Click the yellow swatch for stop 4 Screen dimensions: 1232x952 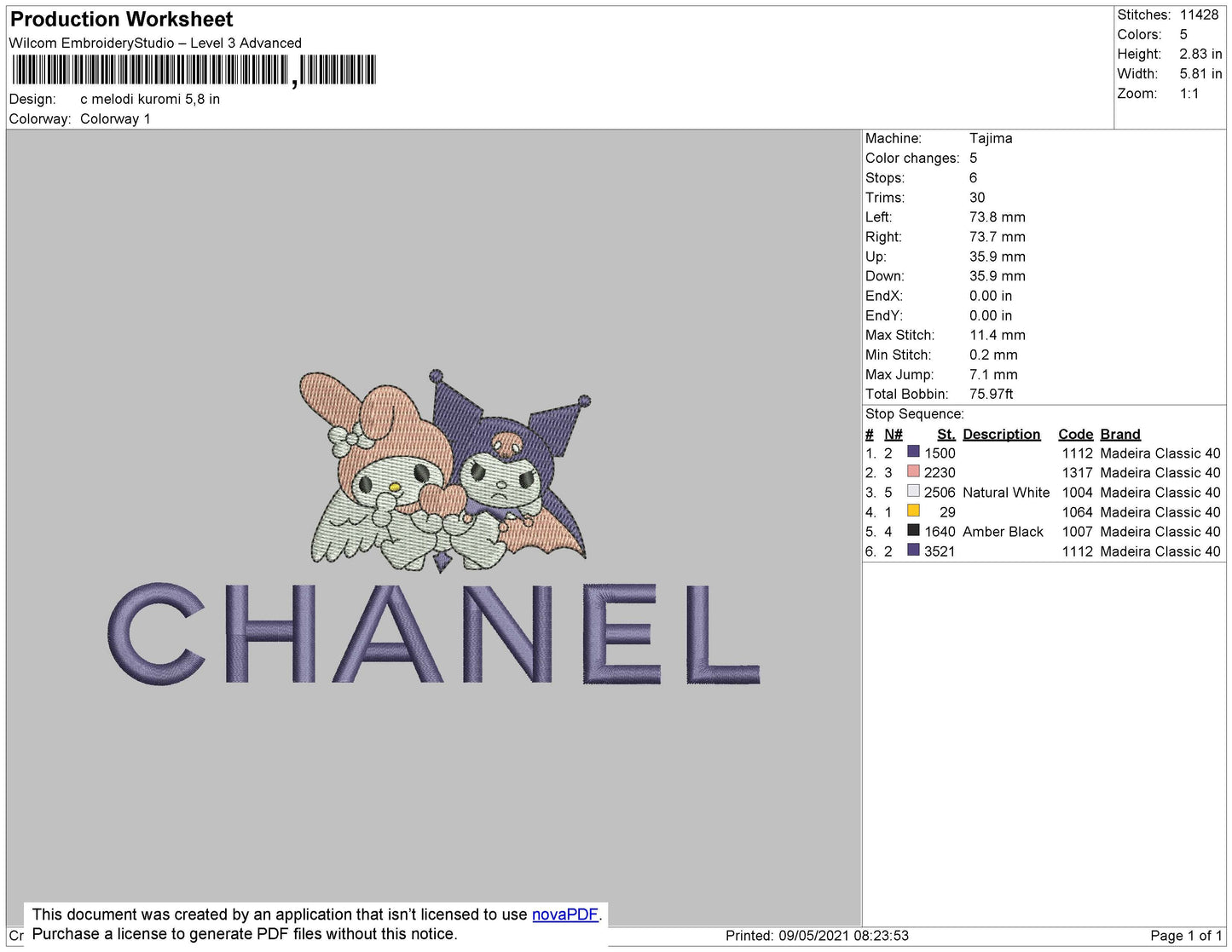tap(913, 511)
